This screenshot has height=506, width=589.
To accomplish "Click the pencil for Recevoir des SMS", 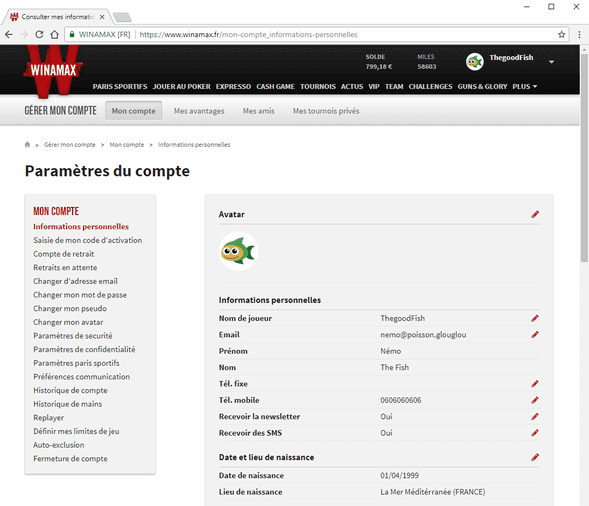I will click(535, 433).
